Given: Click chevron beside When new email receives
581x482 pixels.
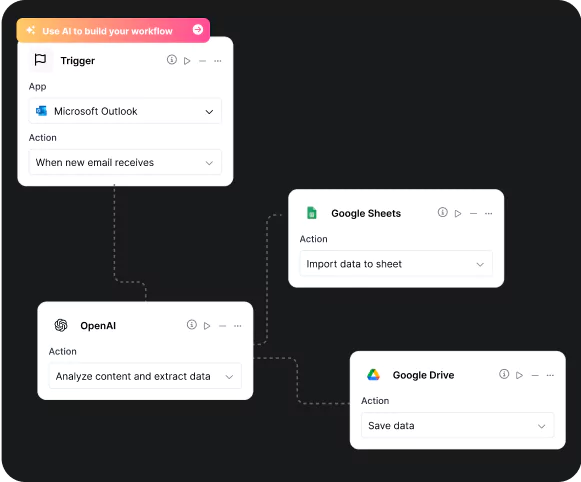Looking at the screenshot, I should [x=209, y=163].
